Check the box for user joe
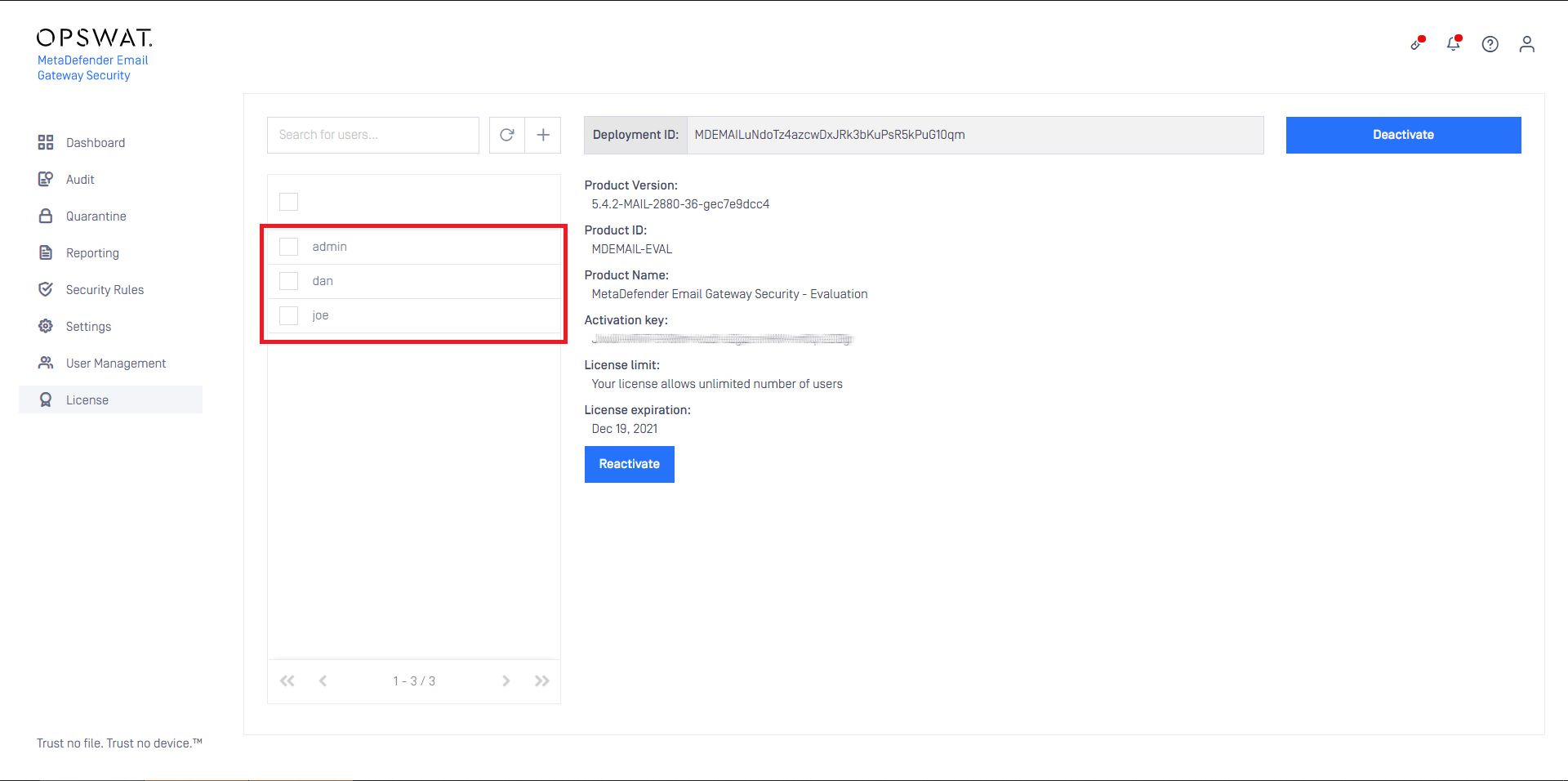 289,315
